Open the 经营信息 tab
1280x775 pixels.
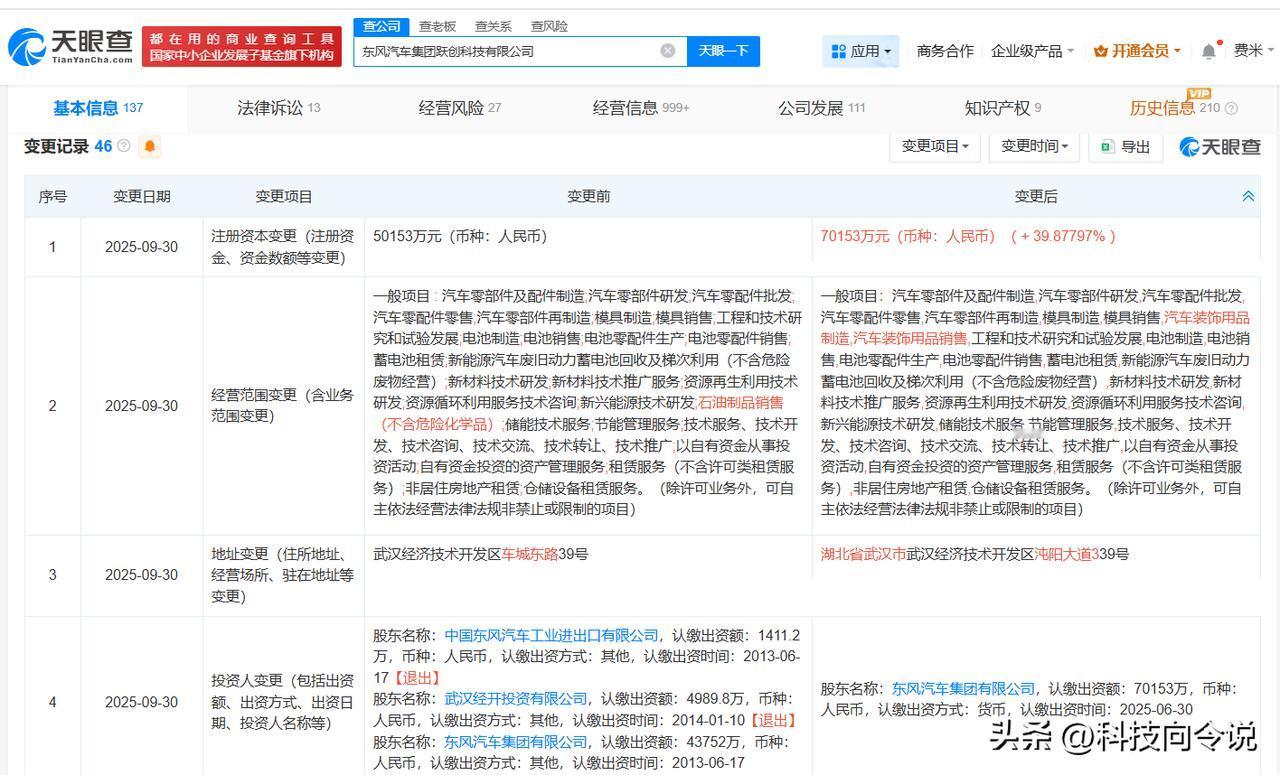coord(641,108)
